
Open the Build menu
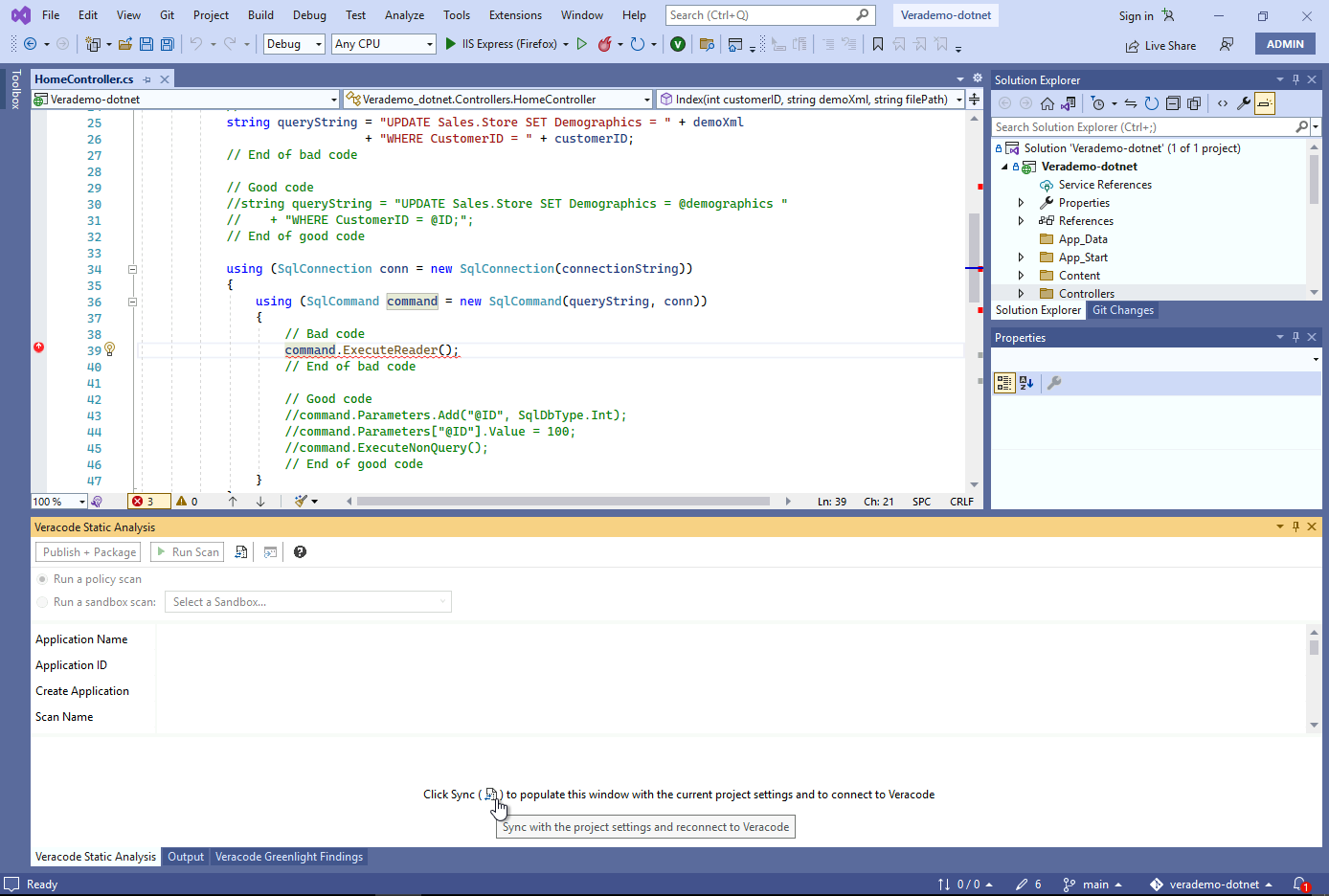260,15
